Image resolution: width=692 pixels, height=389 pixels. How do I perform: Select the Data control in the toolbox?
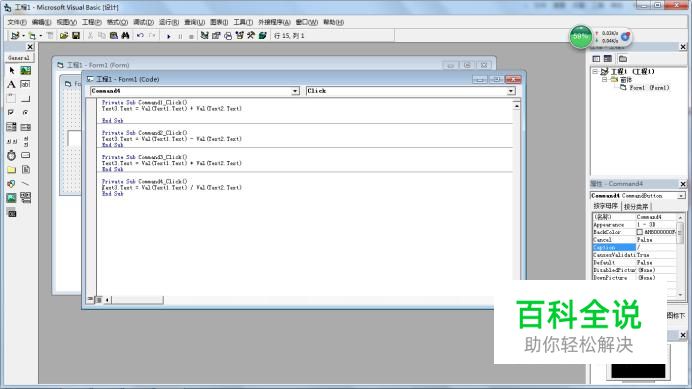[26, 198]
